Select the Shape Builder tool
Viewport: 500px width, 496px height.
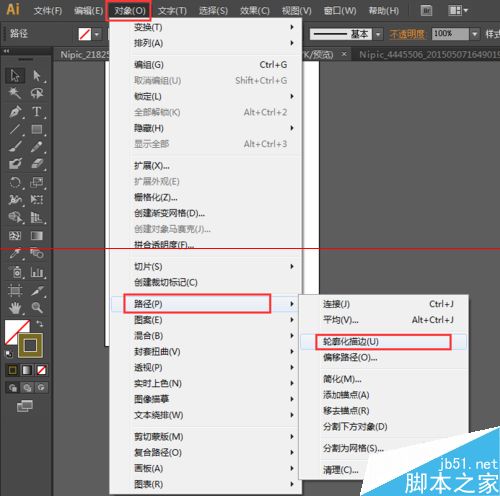tap(15, 218)
